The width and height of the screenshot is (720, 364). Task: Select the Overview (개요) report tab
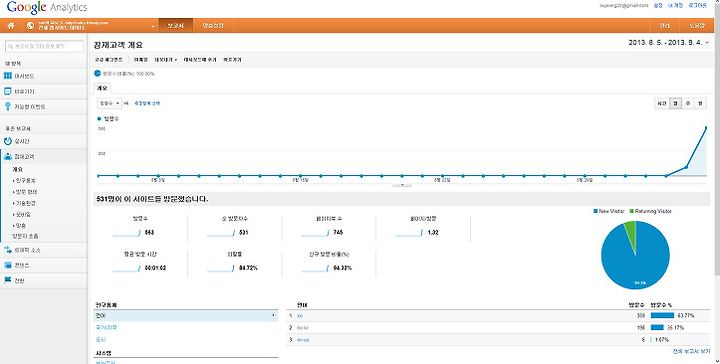tap(102, 88)
